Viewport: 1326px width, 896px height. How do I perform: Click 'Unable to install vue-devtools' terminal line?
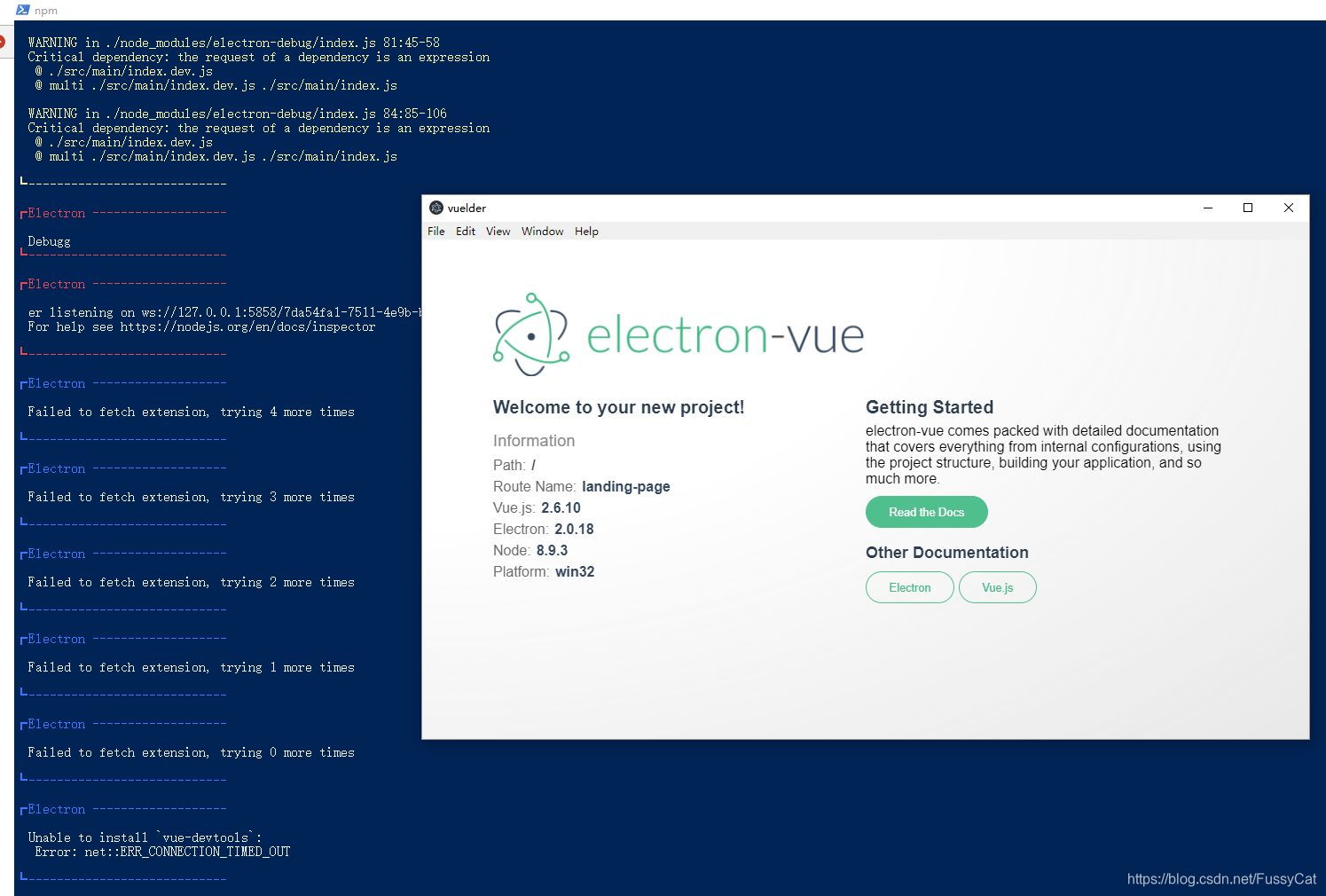(x=145, y=837)
